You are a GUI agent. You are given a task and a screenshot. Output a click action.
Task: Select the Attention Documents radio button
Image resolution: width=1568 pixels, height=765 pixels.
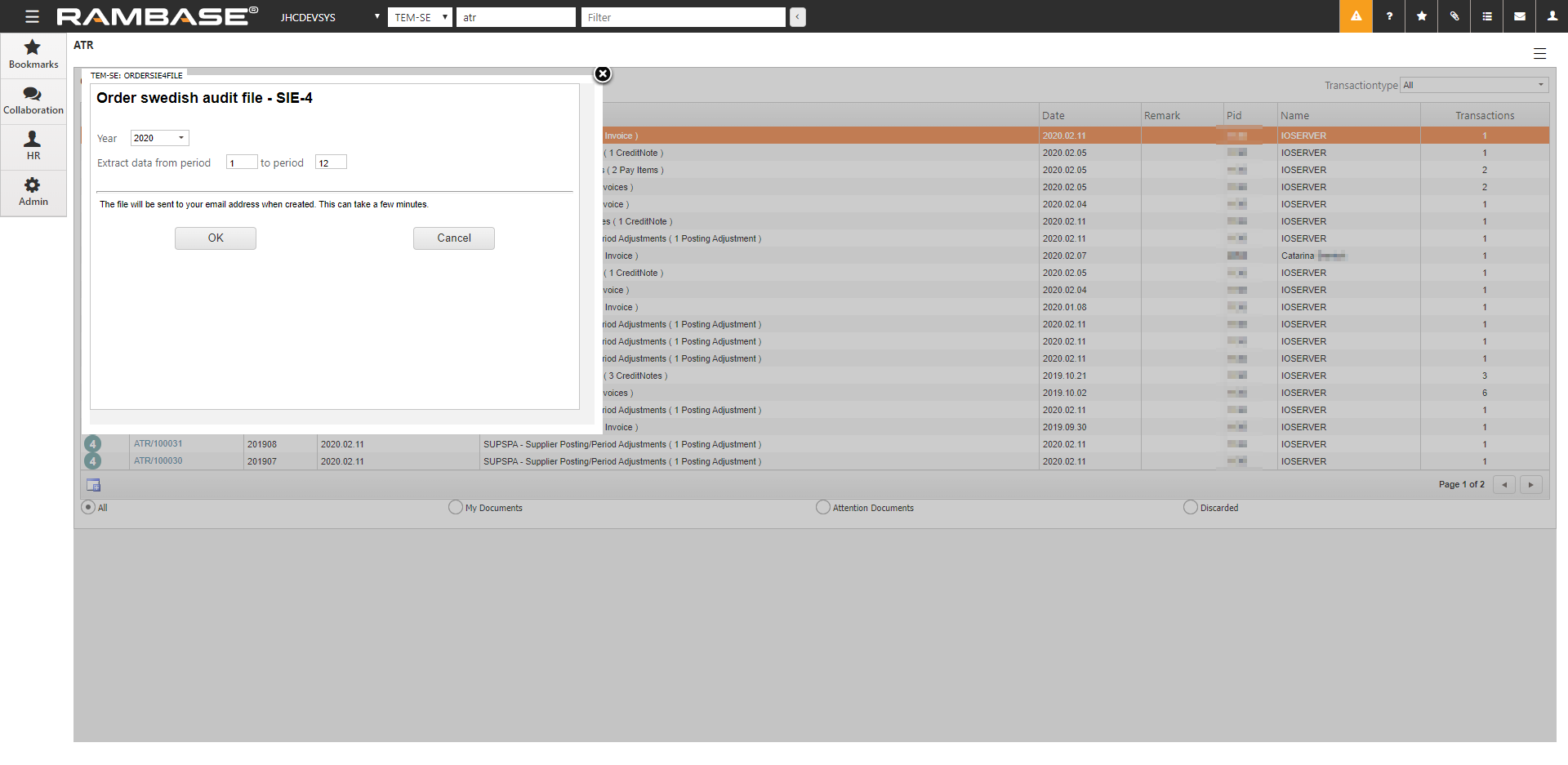(x=823, y=508)
